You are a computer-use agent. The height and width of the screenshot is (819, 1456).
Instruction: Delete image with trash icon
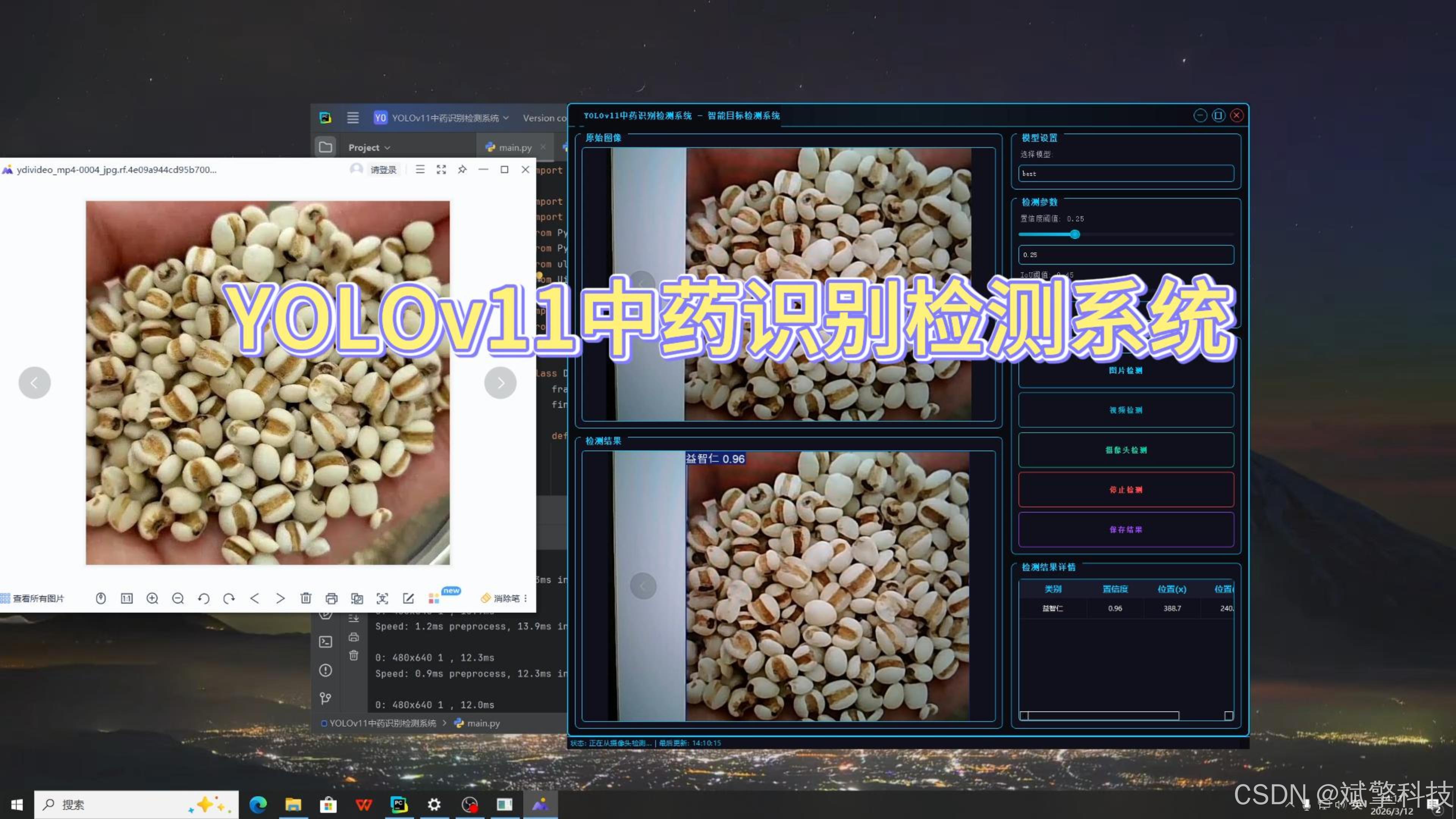[306, 598]
